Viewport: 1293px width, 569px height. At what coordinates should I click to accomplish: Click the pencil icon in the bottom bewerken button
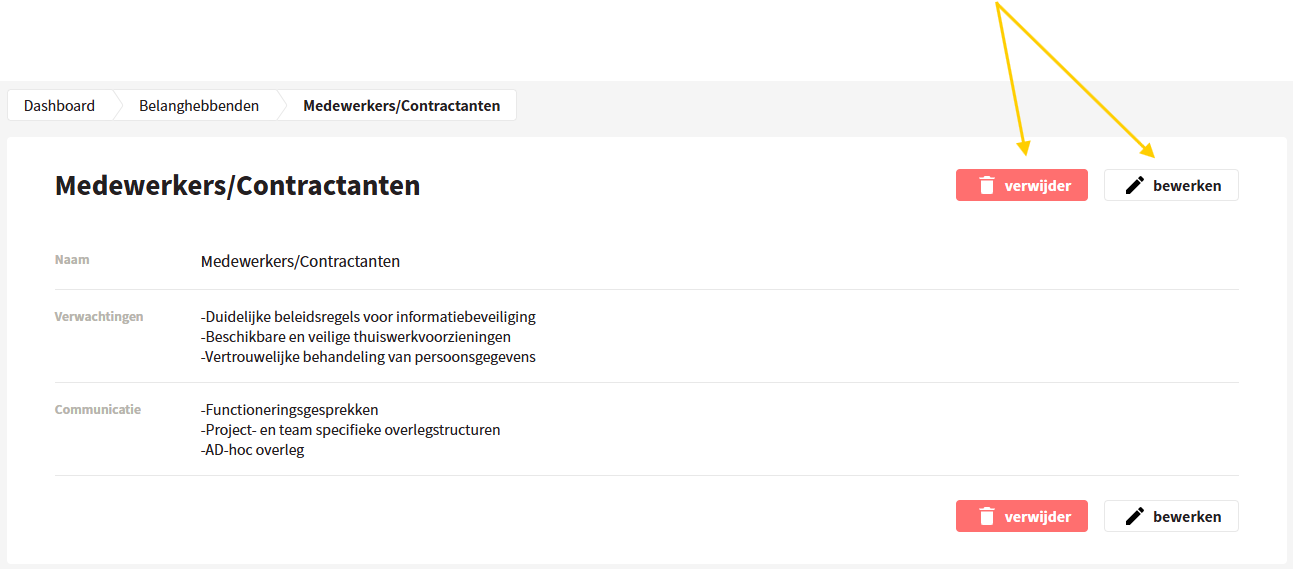coord(1134,516)
